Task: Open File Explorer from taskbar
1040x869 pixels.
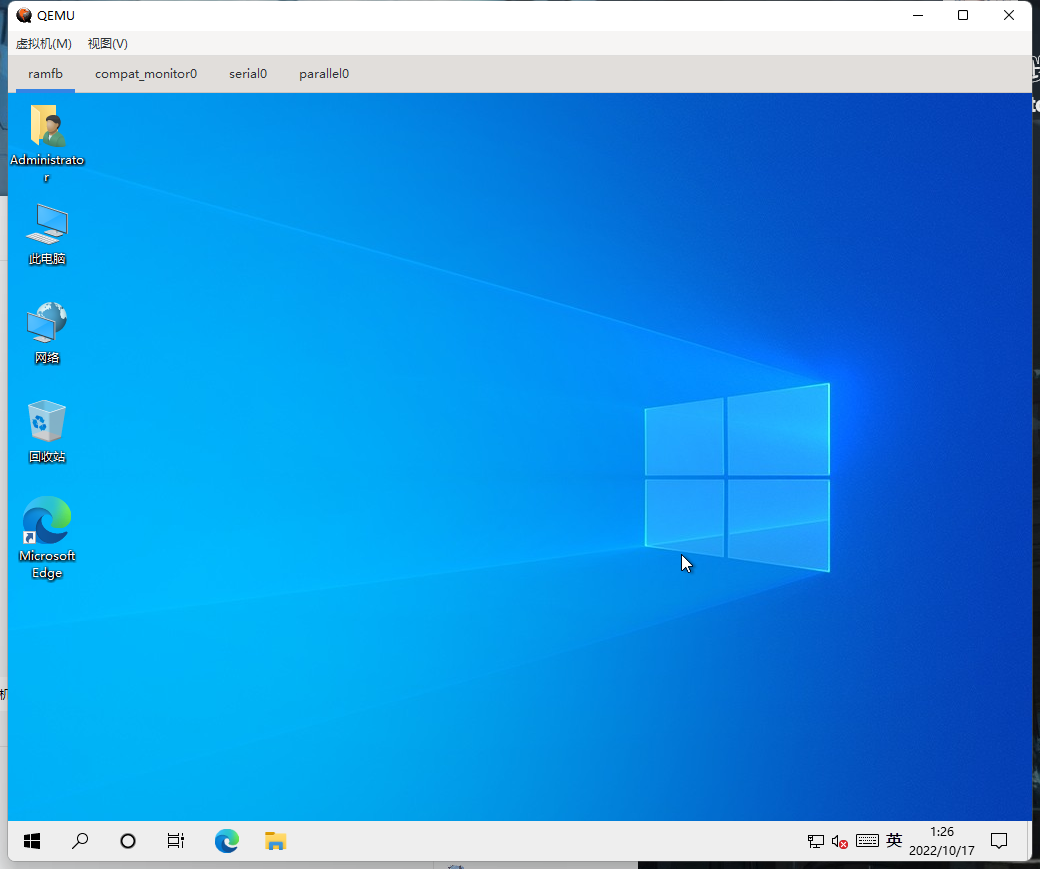Action: pyautogui.click(x=275, y=841)
